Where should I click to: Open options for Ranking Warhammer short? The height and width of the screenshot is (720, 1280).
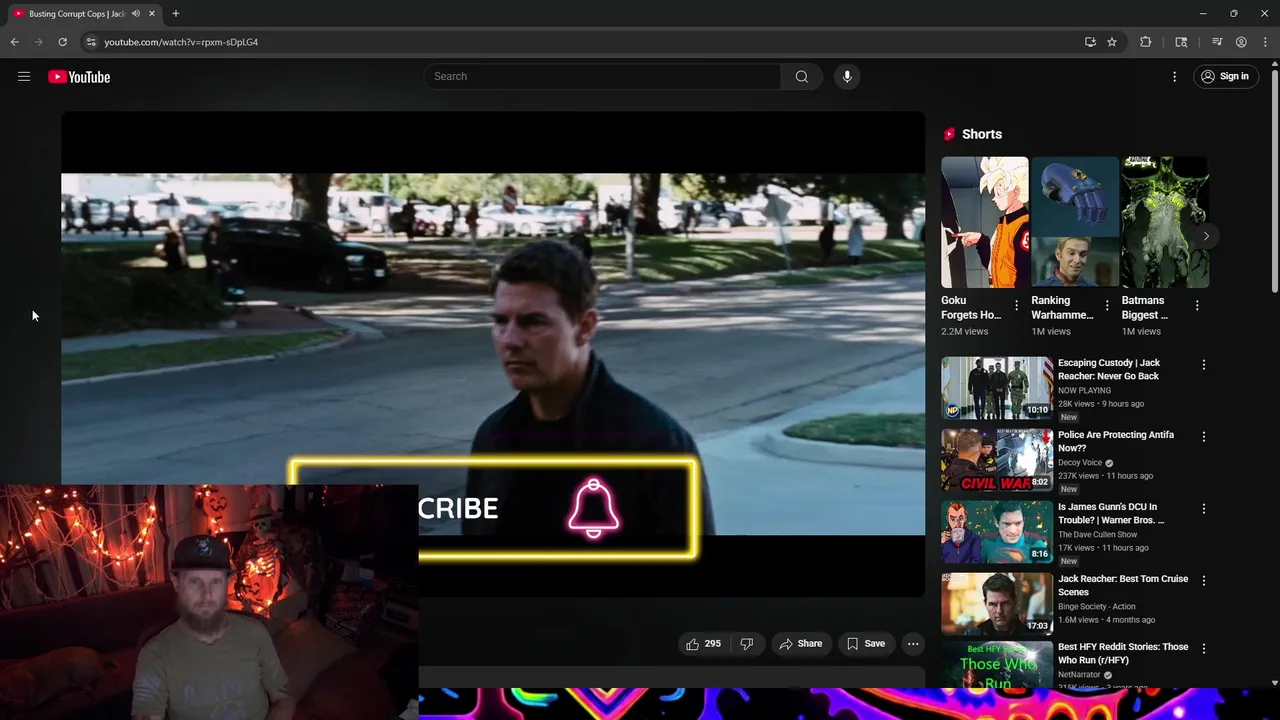1107,305
